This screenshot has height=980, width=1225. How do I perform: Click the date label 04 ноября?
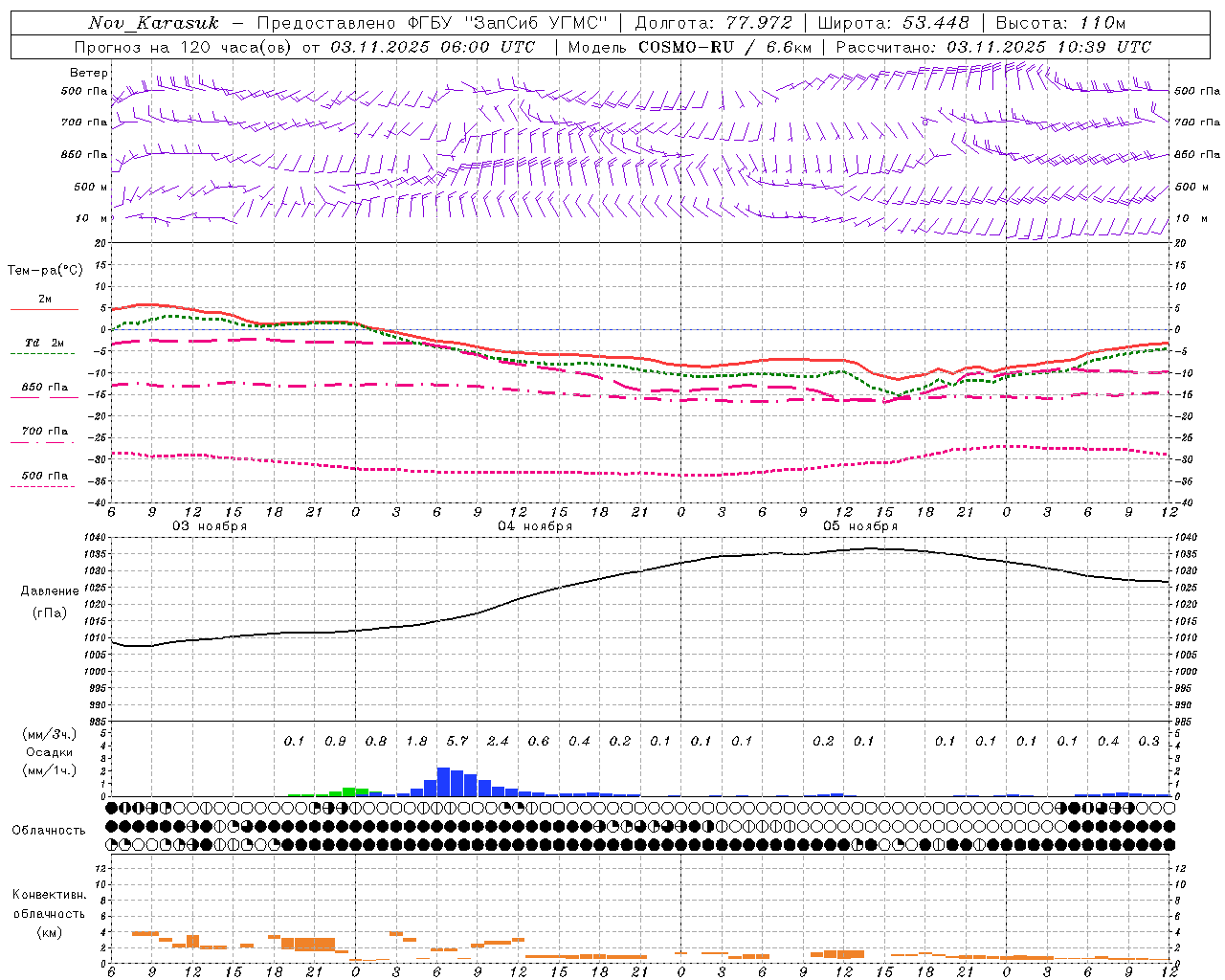[x=535, y=526]
